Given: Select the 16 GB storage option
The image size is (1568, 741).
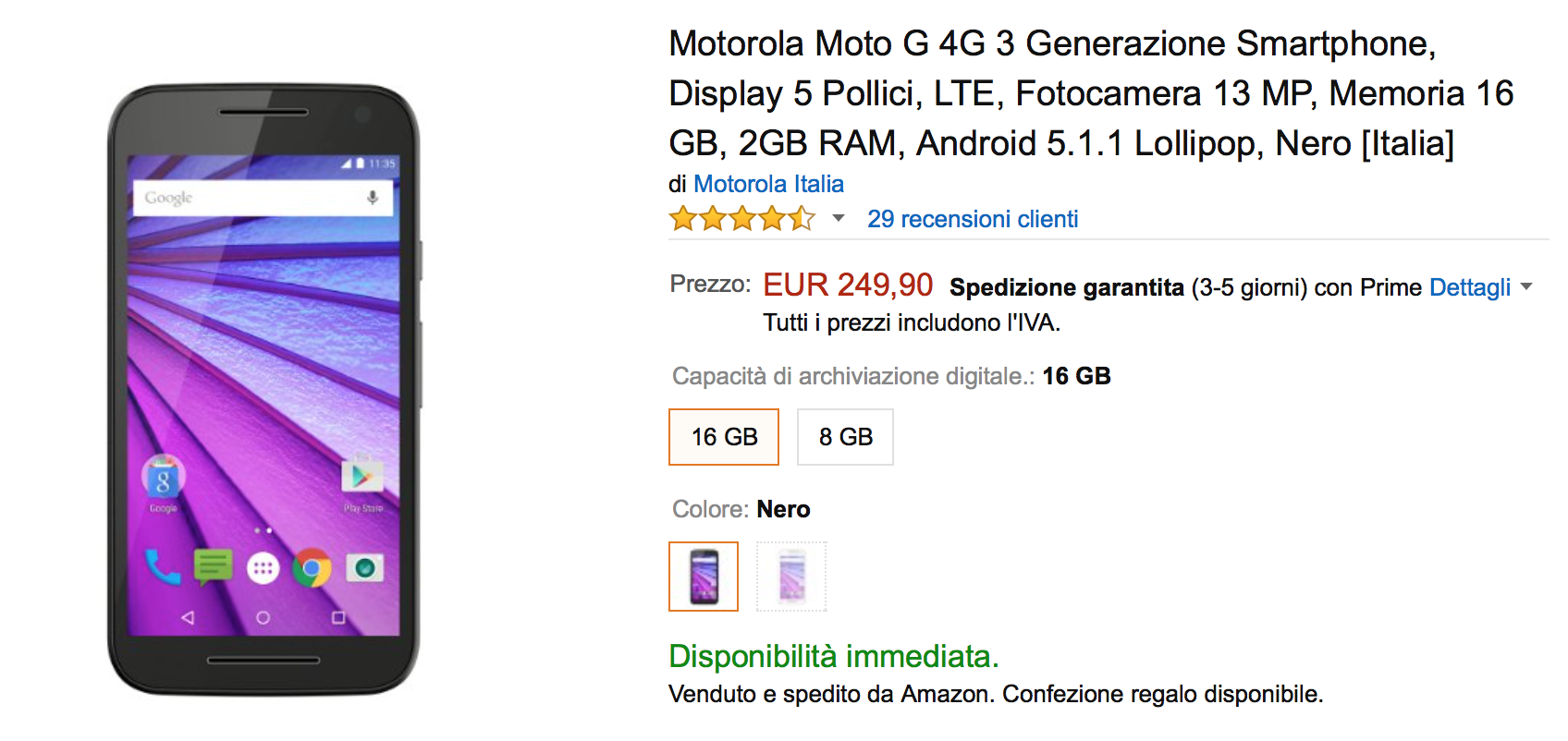Looking at the screenshot, I should pyautogui.click(x=724, y=437).
